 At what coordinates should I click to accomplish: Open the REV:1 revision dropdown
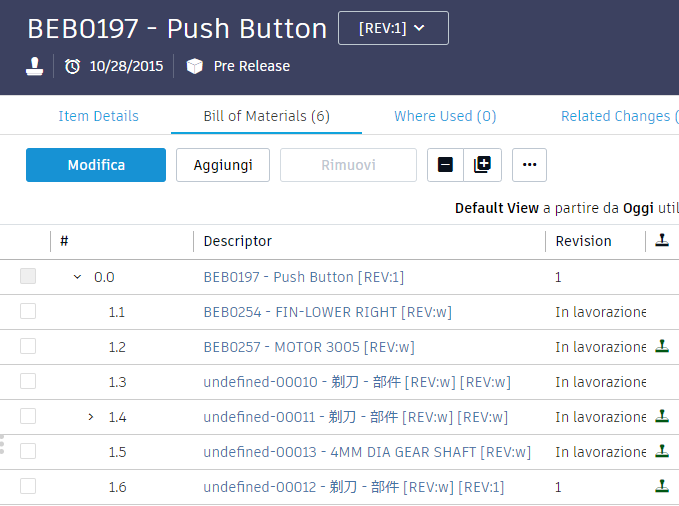pyautogui.click(x=393, y=28)
